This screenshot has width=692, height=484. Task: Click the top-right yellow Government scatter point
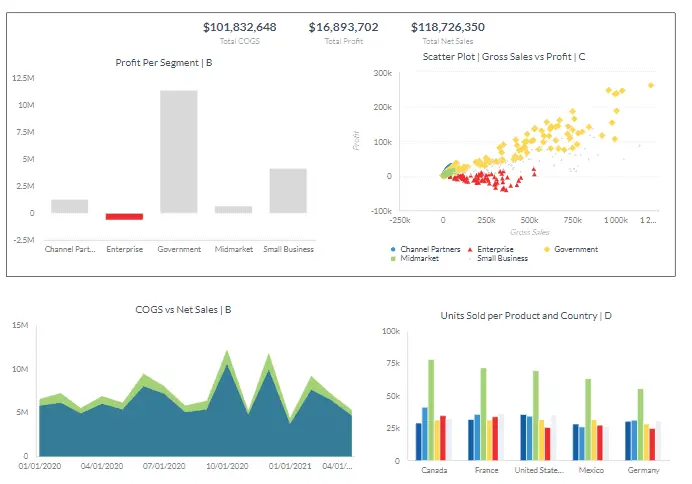[x=651, y=85]
